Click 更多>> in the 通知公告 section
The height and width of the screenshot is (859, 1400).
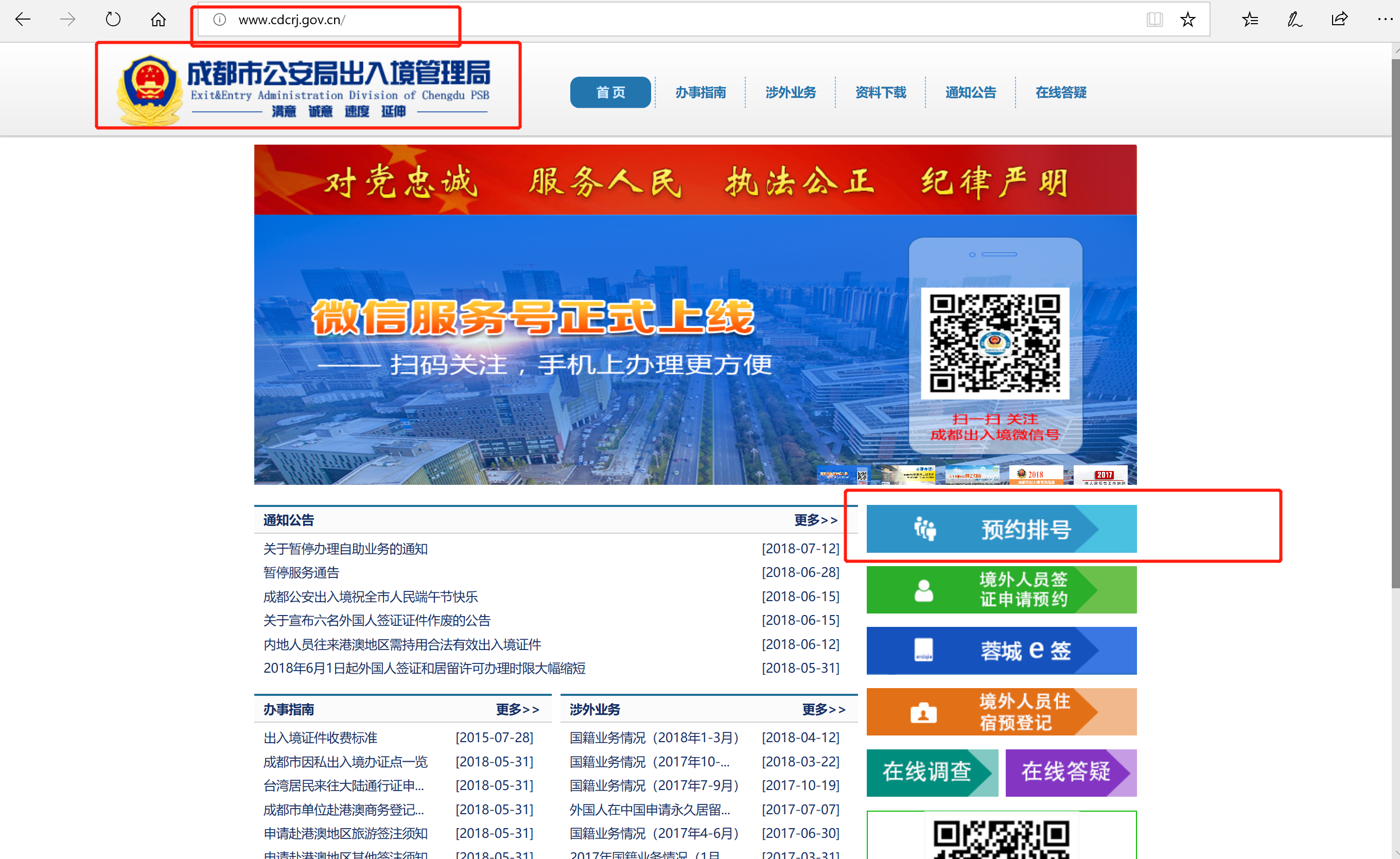point(816,520)
